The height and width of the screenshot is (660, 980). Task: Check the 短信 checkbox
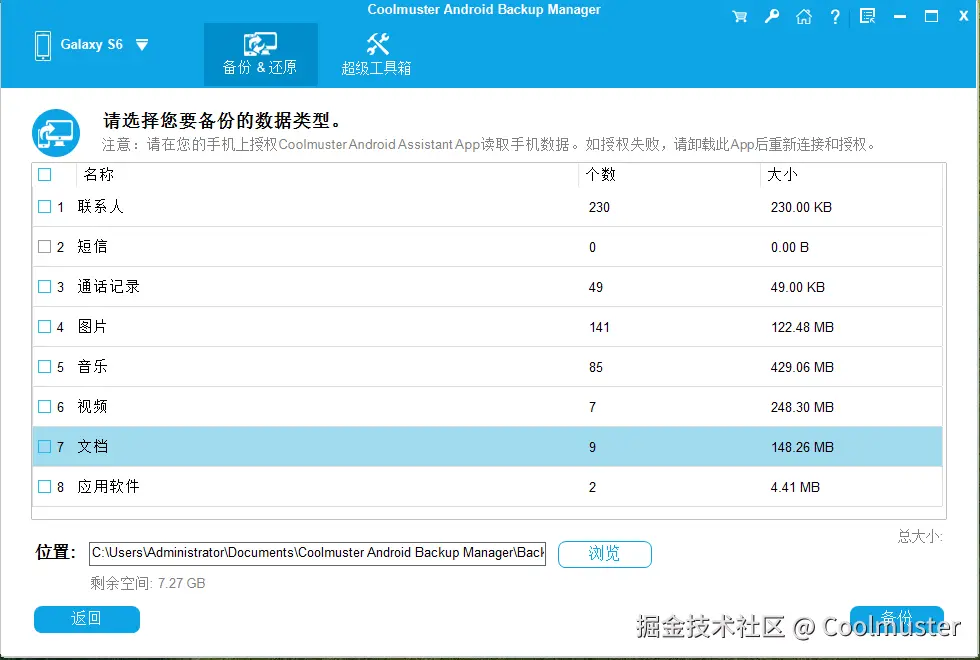pos(44,247)
